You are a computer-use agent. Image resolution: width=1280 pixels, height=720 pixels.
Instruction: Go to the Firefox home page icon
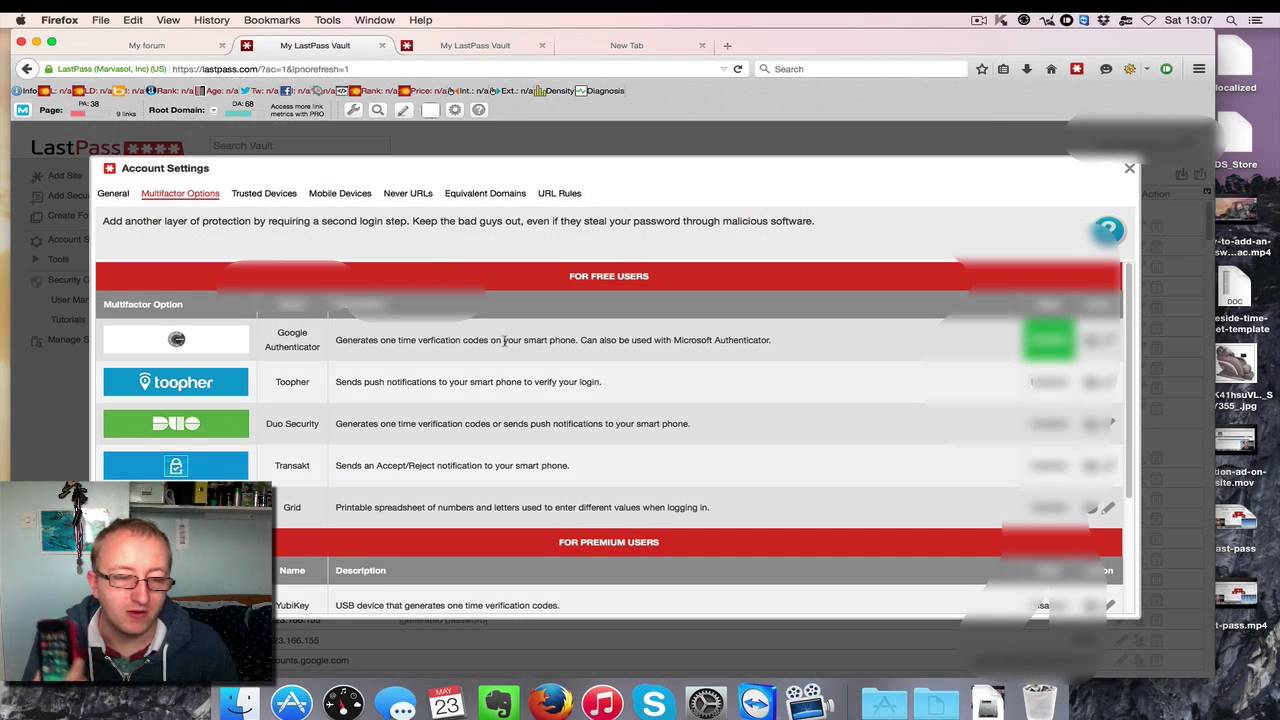[x=1051, y=69]
